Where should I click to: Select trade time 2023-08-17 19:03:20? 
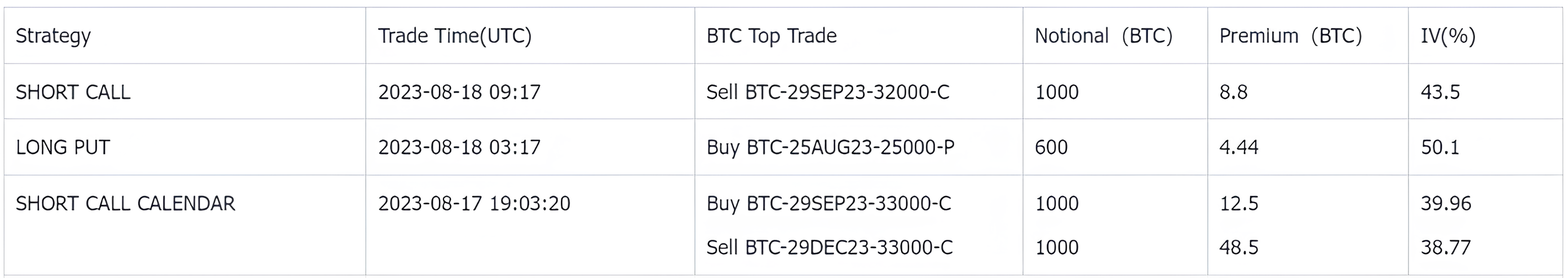click(474, 203)
